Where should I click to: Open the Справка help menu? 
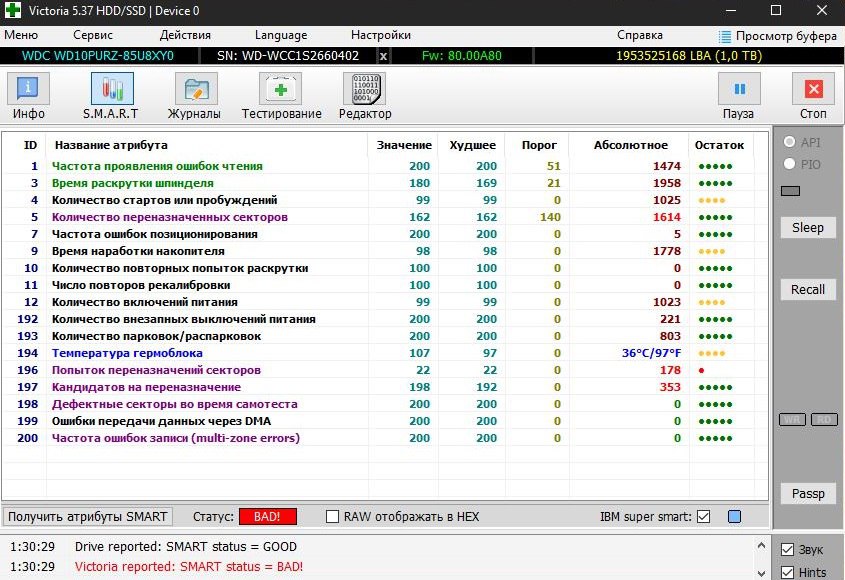click(640, 35)
